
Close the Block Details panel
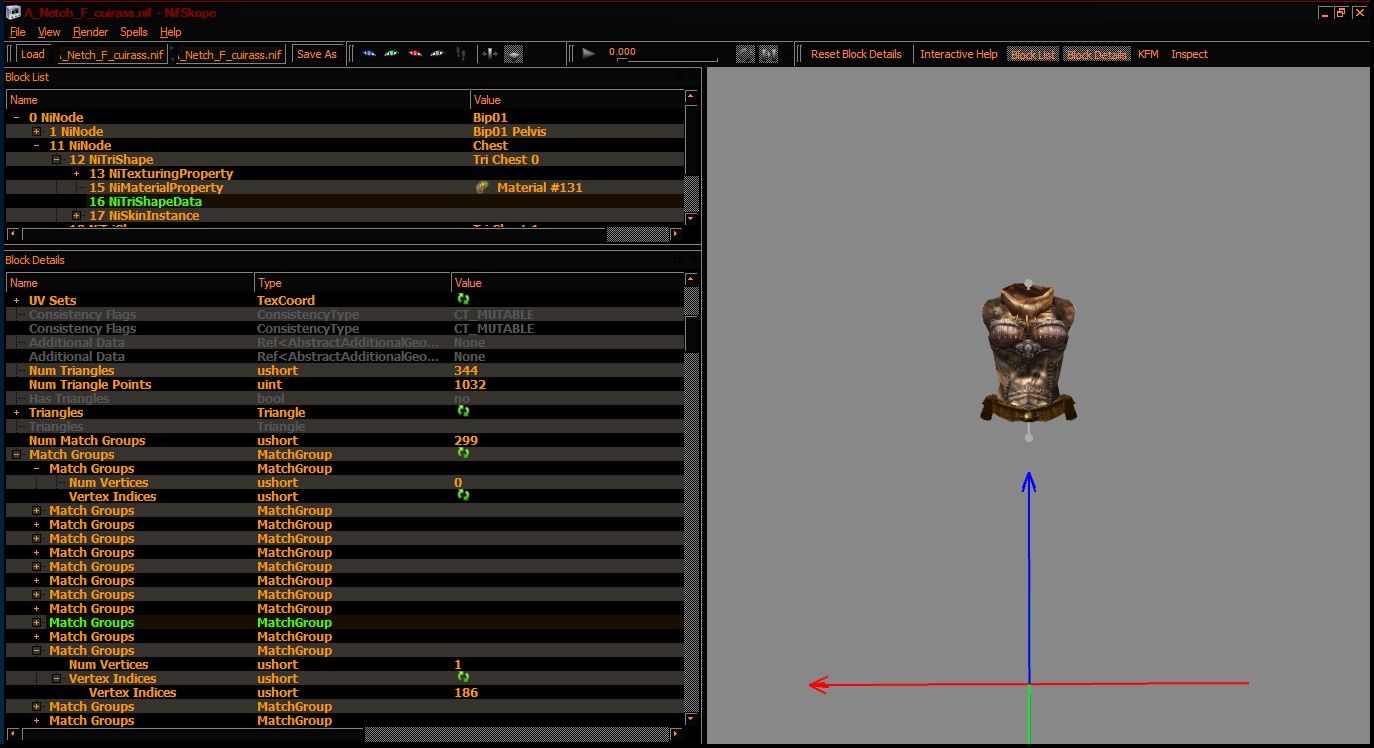pos(691,259)
